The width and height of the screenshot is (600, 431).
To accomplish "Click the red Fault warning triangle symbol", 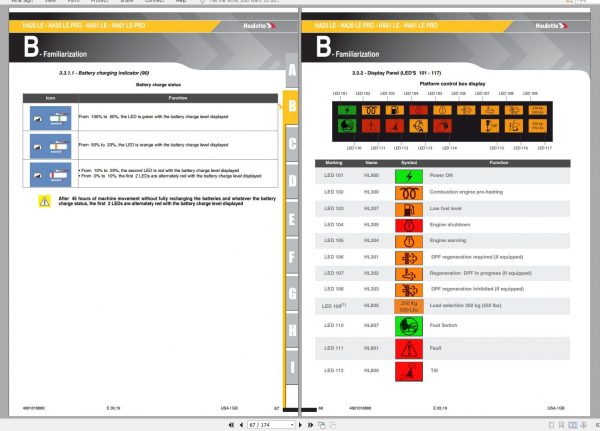I will (409, 349).
